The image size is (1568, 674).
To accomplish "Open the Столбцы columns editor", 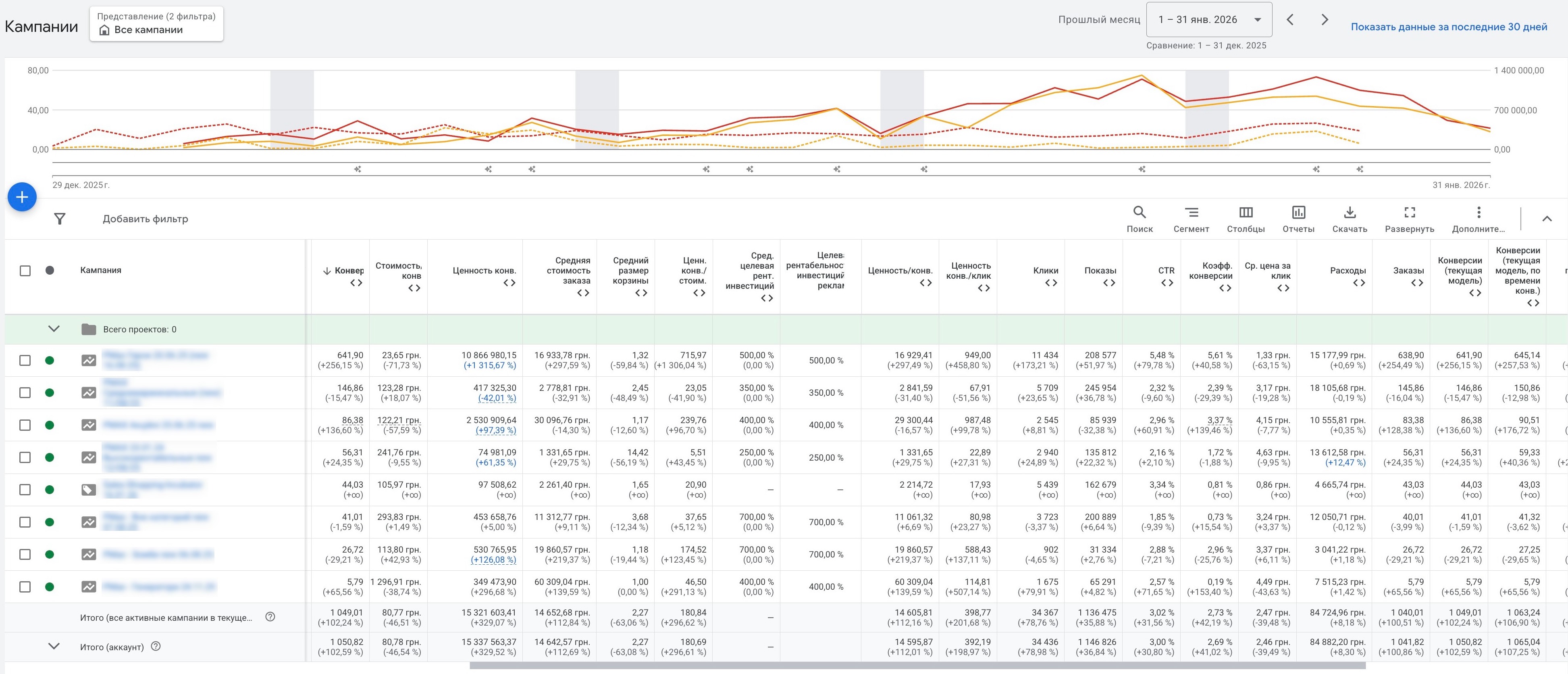I will (1246, 219).
